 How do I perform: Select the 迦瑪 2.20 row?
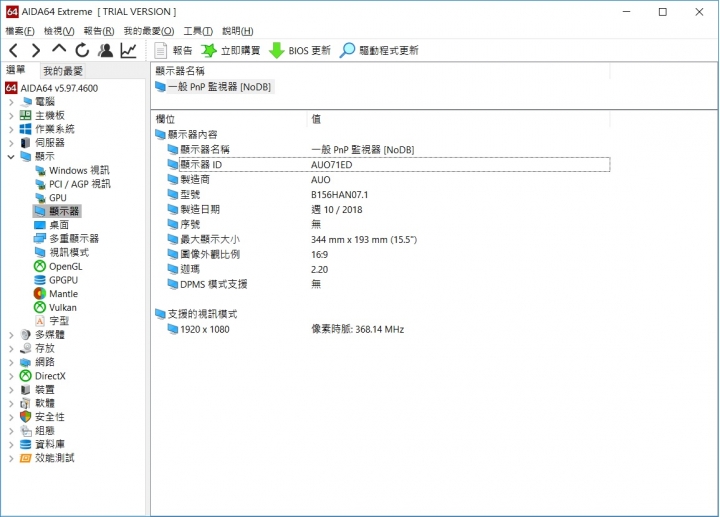tap(388, 269)
